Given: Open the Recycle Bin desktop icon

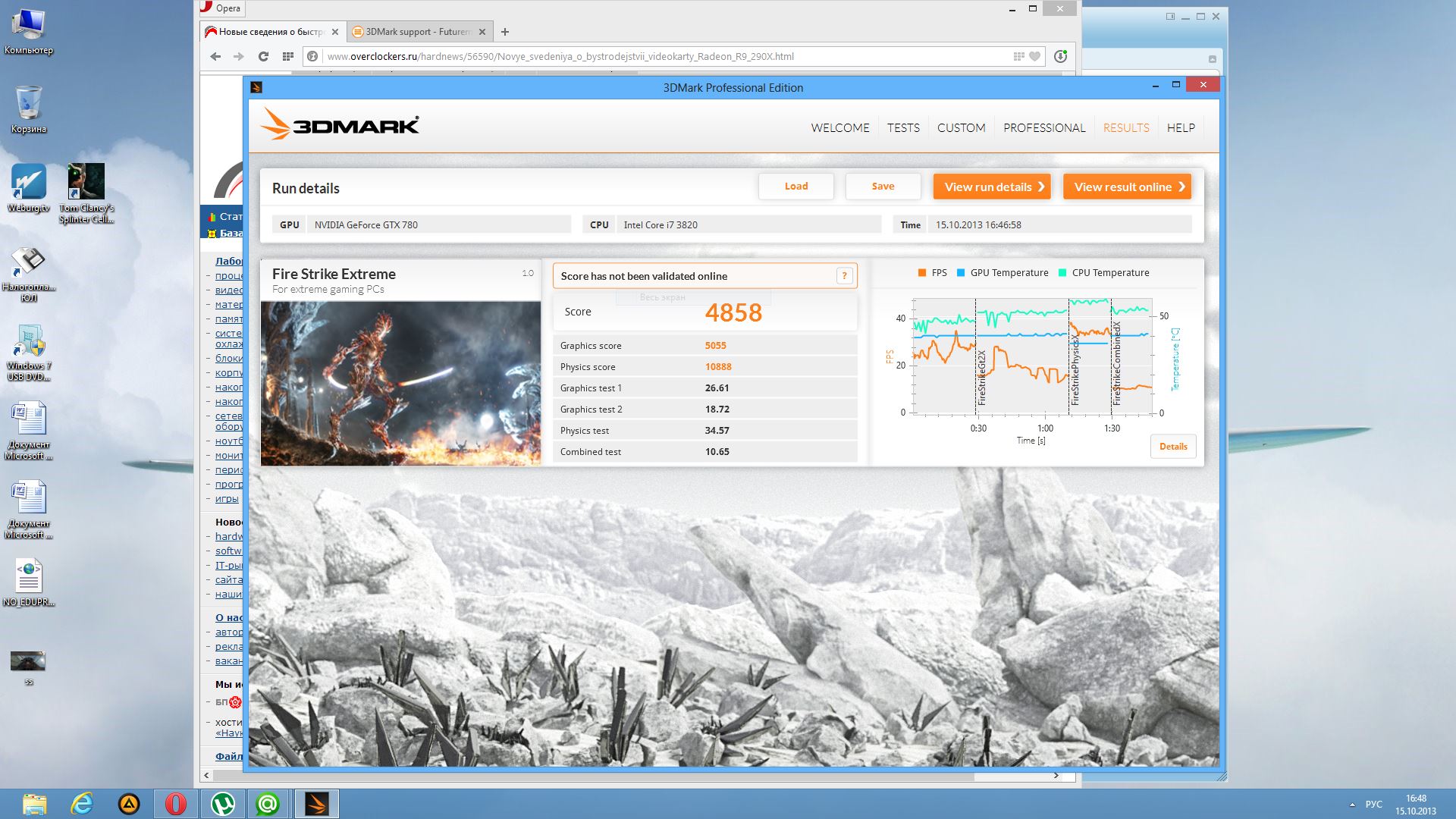Looking at the screenshot, I should click(x=28, y=111).
